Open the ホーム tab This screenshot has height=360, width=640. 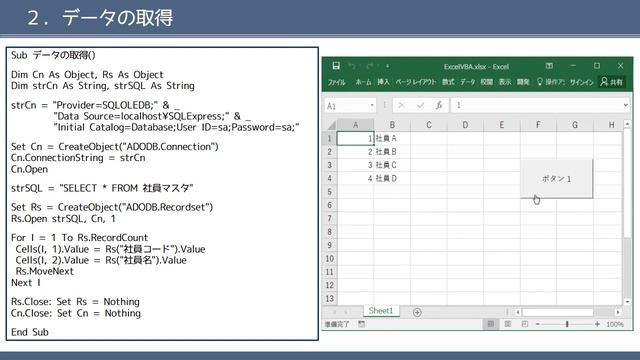point(363,82)
